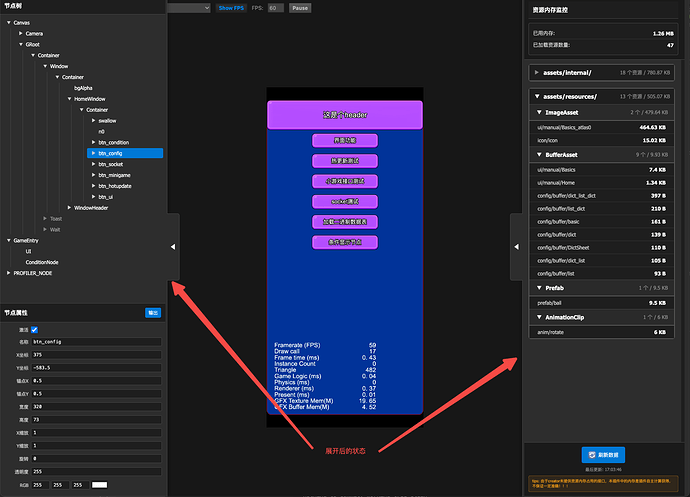Click the 刷新数据 refresh data button
690x497 pixels.
603,455
